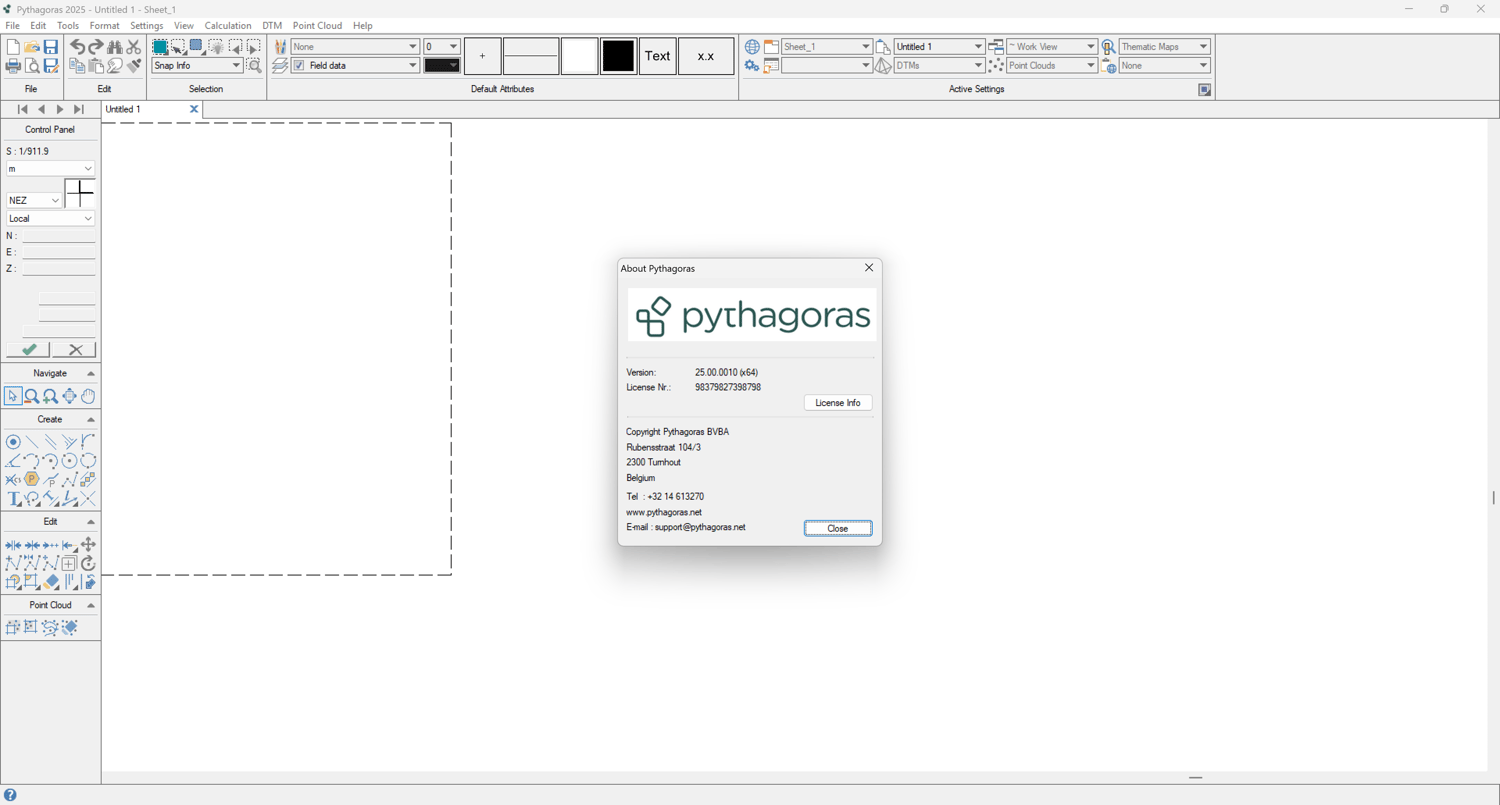Open the Snap Info dropdown

tap(197, 66)
